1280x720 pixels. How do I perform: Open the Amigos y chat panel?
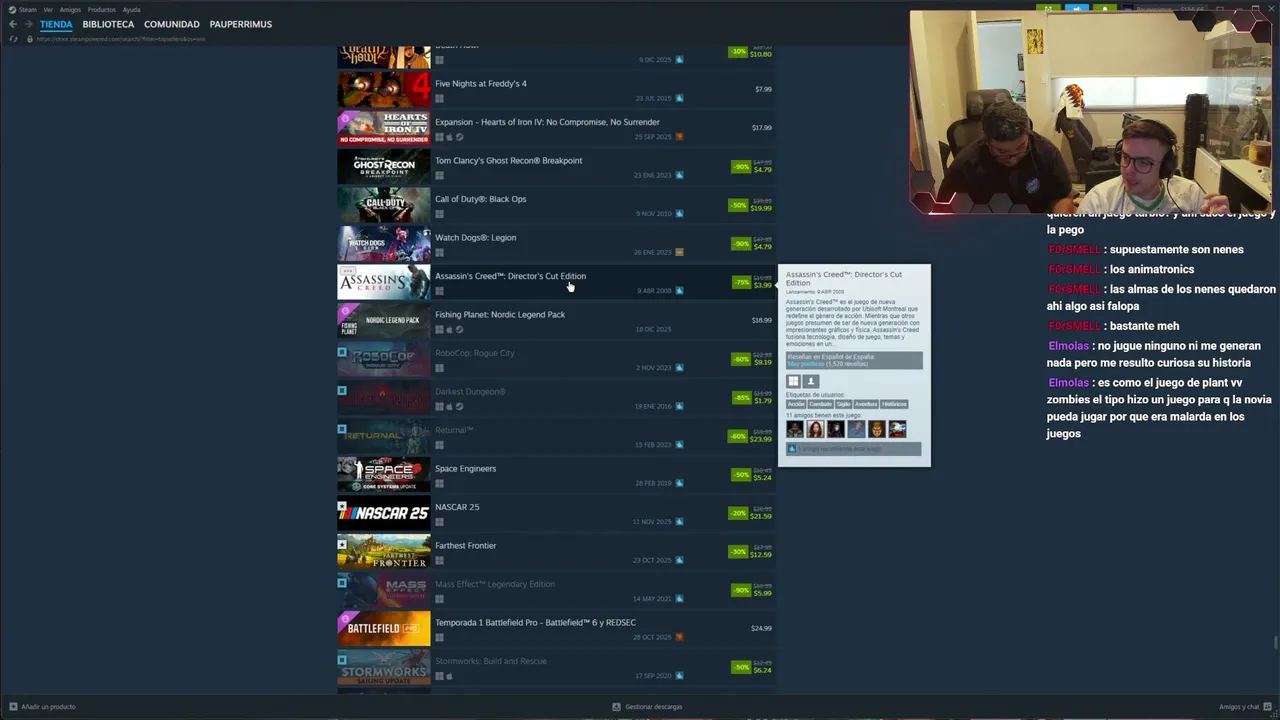pyautogui.click(x=1244, y=707)
